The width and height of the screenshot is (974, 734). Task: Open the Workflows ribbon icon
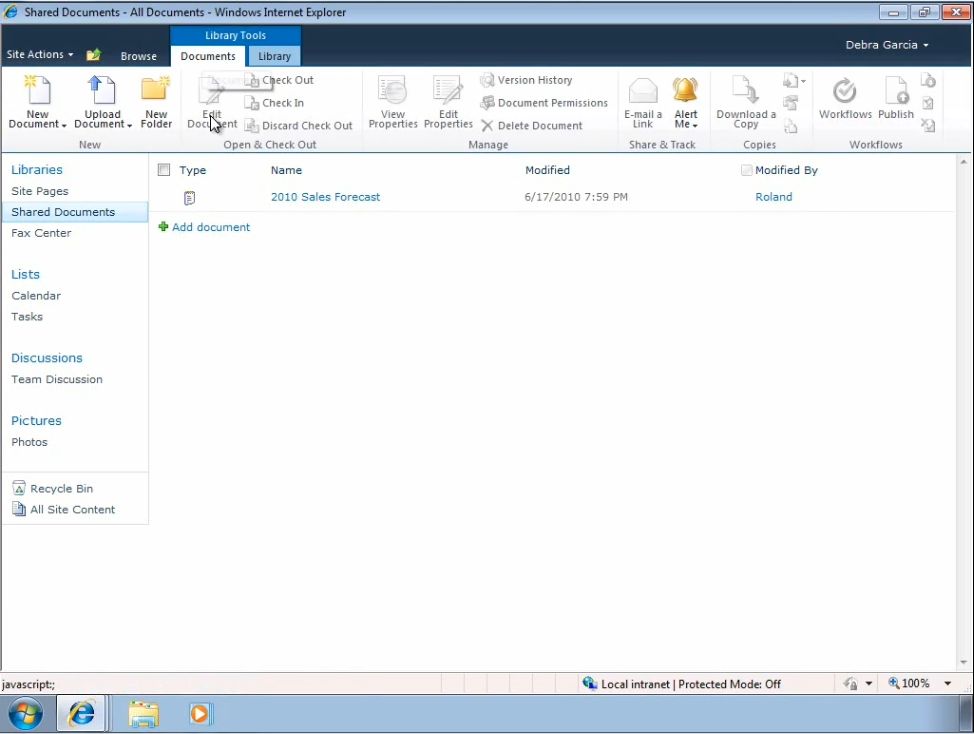pyautogui.click(x=845, y=92)
